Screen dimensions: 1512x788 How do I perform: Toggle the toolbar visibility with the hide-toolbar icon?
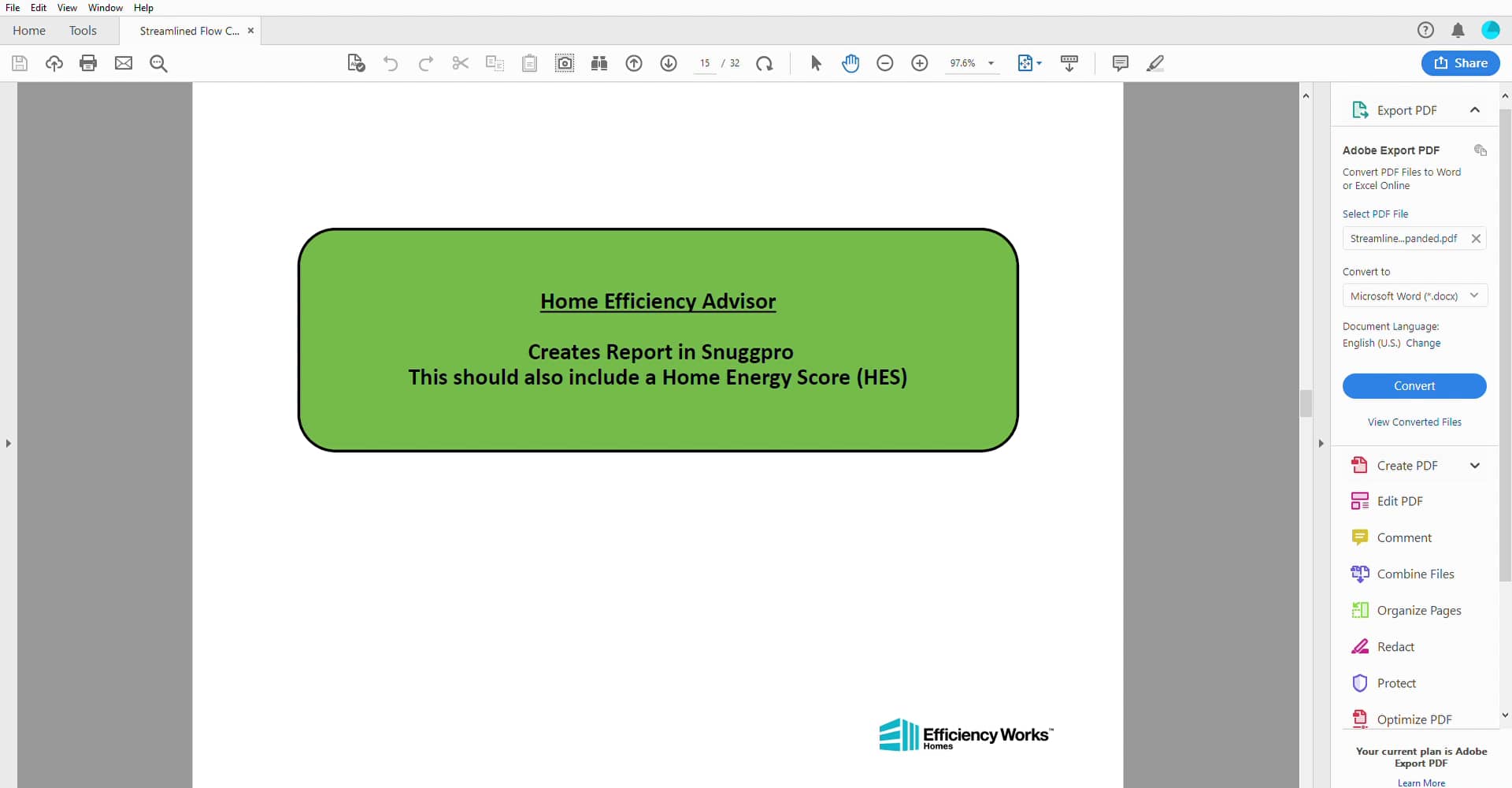pyautogui.click(x=1070, y=63)
